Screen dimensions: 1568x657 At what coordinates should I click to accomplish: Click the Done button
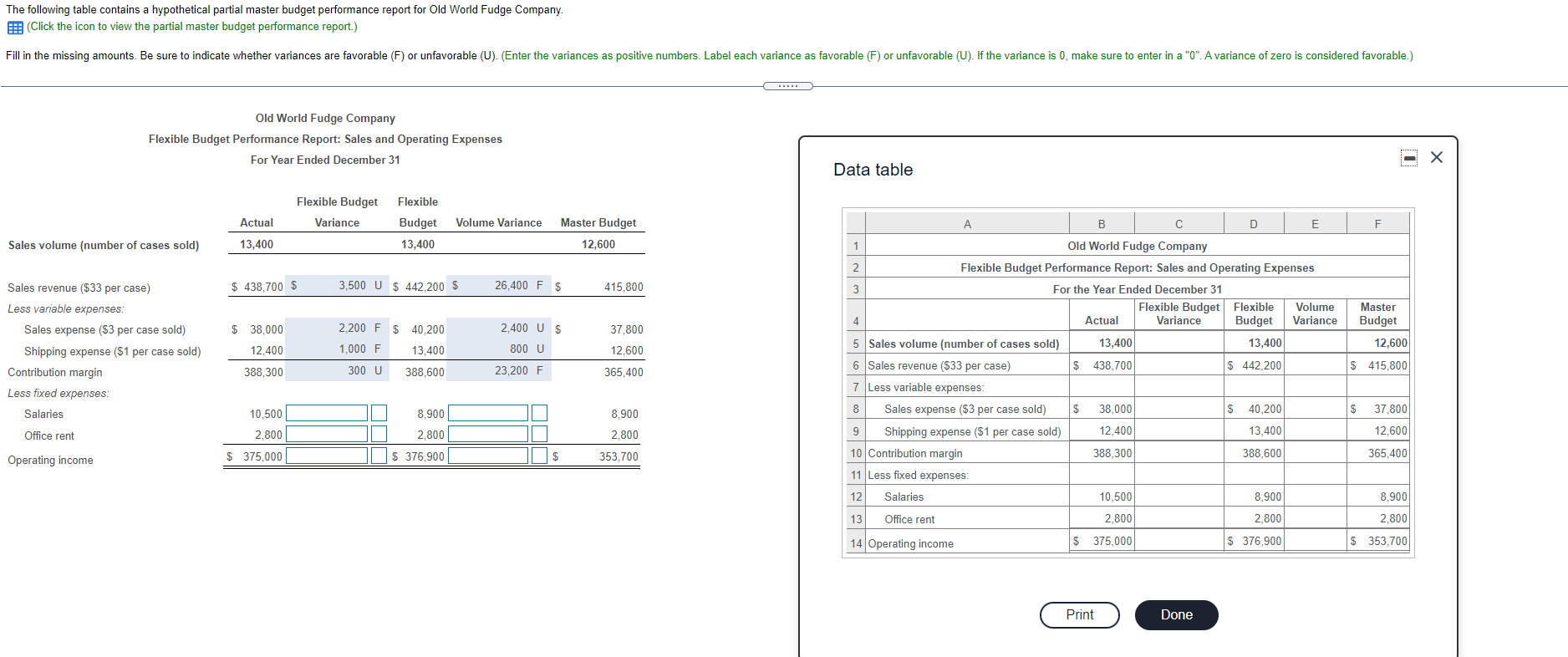1176,615
